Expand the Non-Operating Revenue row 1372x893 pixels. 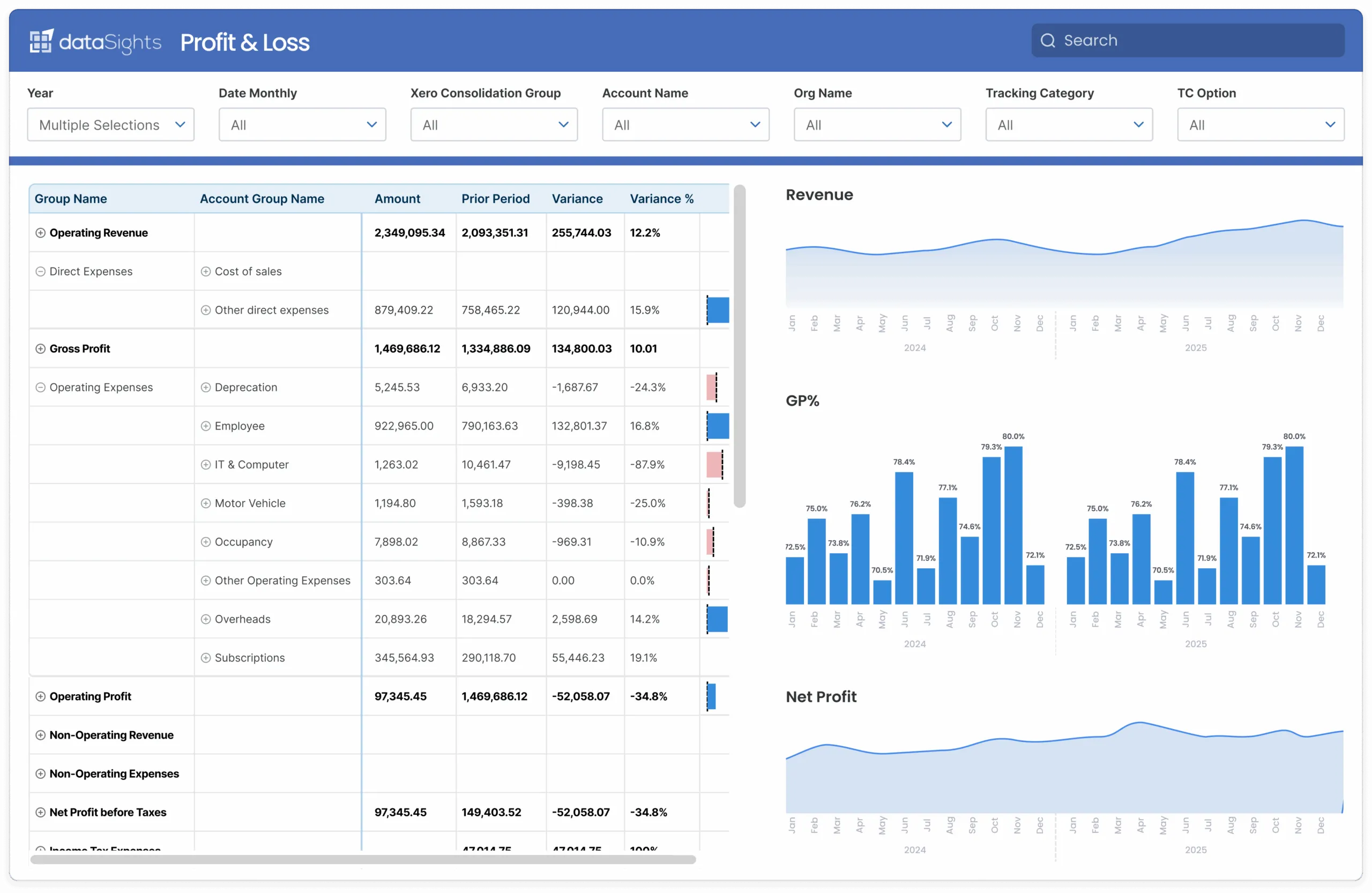(x=40, y=735)
